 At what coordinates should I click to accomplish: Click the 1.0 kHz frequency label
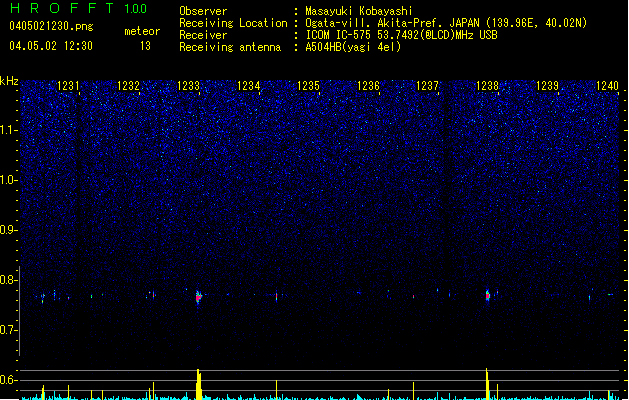pos(9,180)
